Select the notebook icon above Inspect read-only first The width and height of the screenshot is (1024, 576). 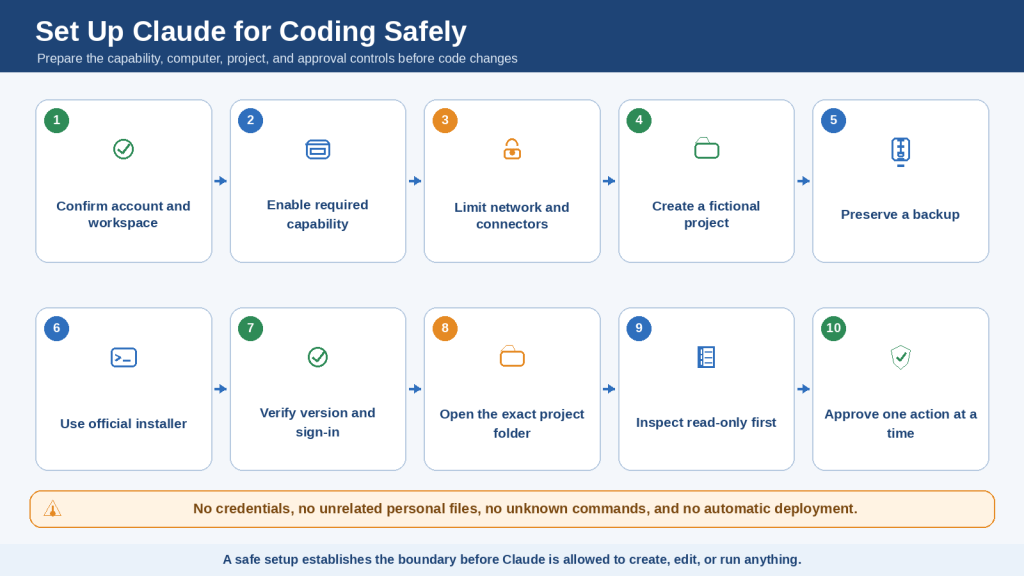click(x=706, y=357)
